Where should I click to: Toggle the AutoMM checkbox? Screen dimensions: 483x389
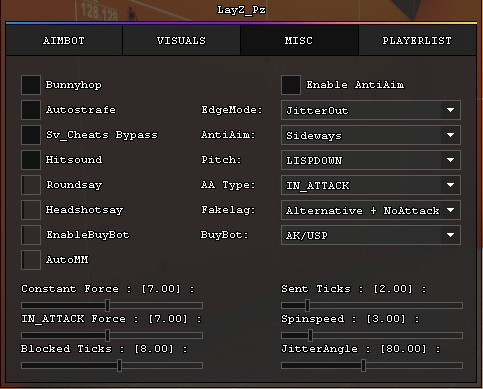coord(31,260)
